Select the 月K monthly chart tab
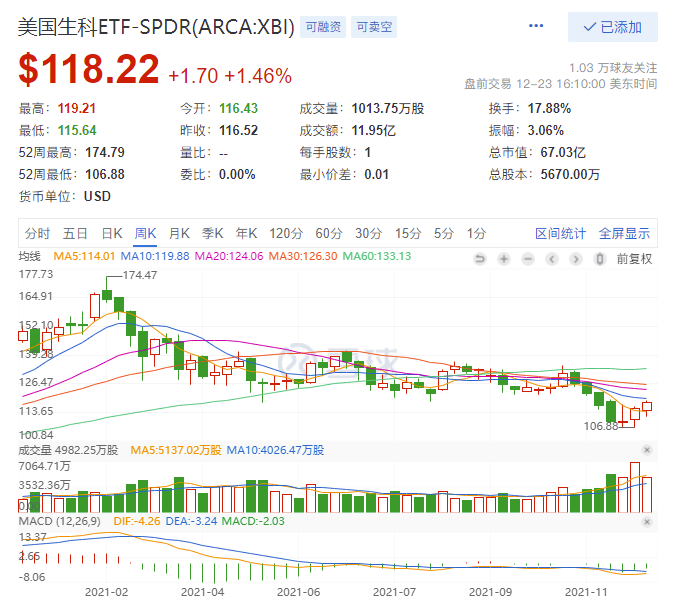This screenshot has width=687, height=602. 179,234
